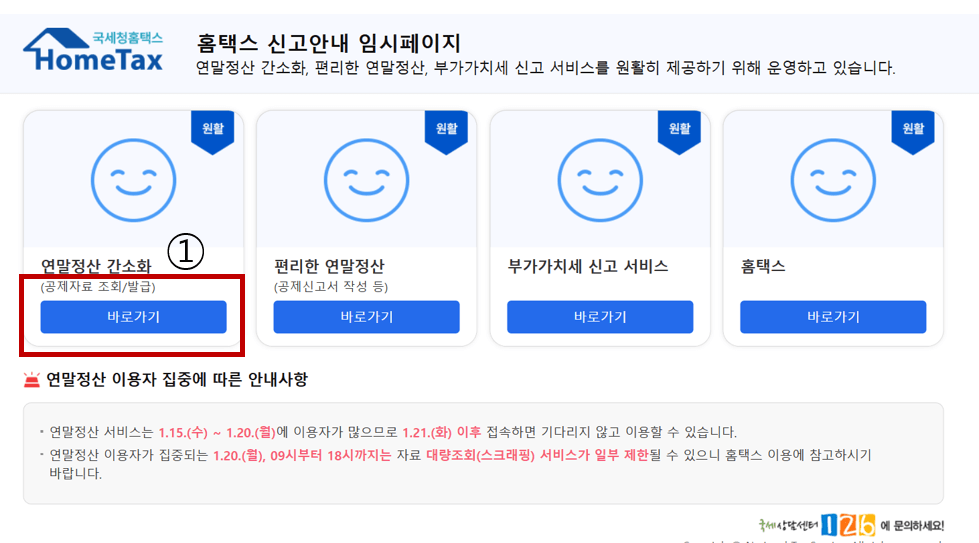The image size is (979, 543).
Task: Open 부가가치세 신고 서비스 바로가기 button
Action: click(x=600, y=317)
